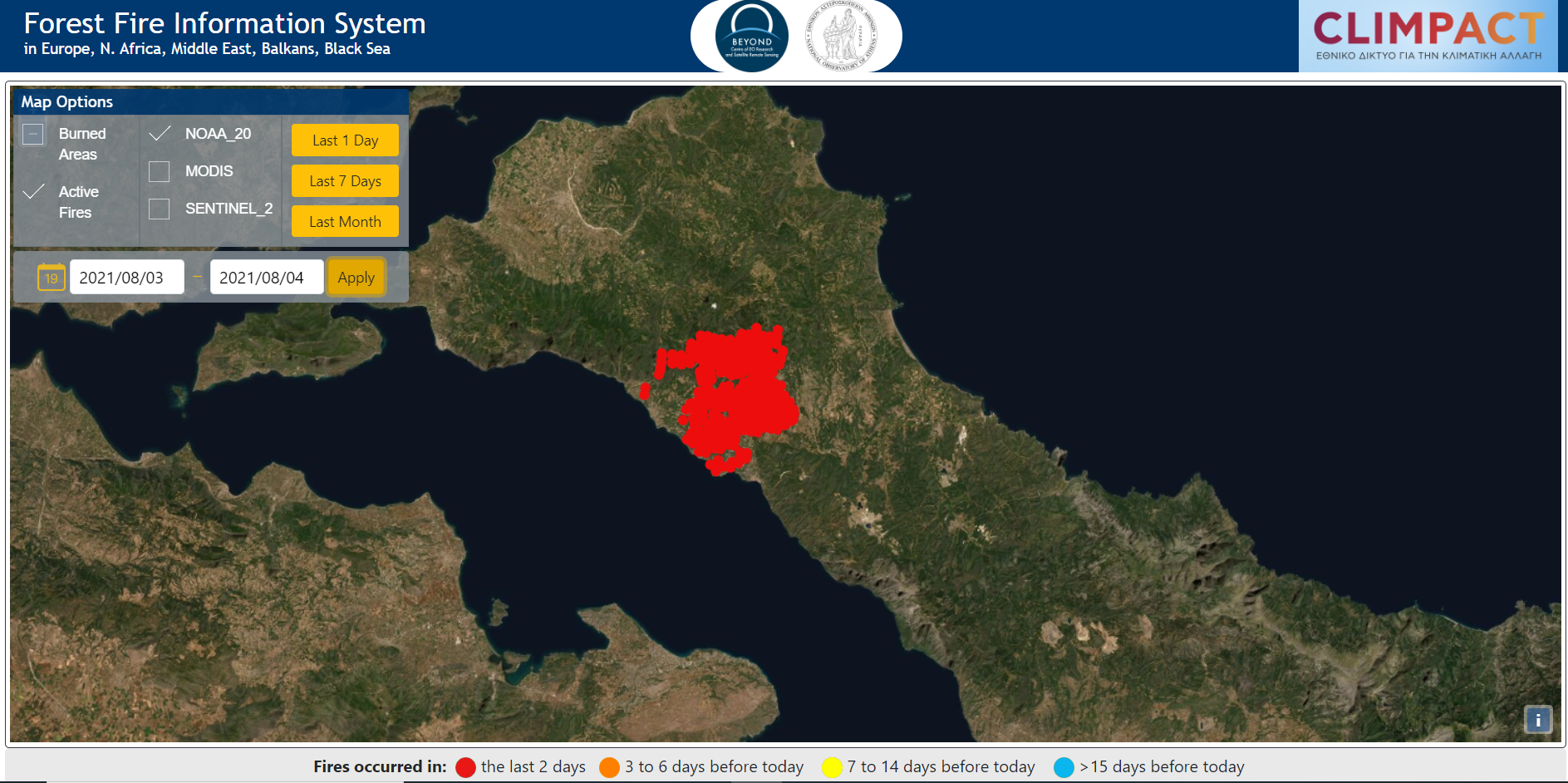Viewport: 1568px width, 783px height.
Task: Select the Last 7 Days filter
Action: 345,181
